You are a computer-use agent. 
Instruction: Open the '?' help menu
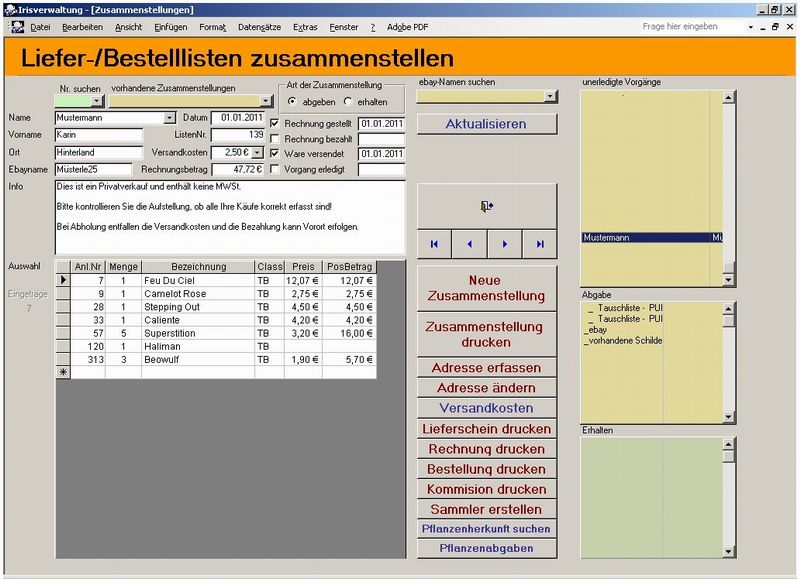pyautogui.click(x=373, y=27)
